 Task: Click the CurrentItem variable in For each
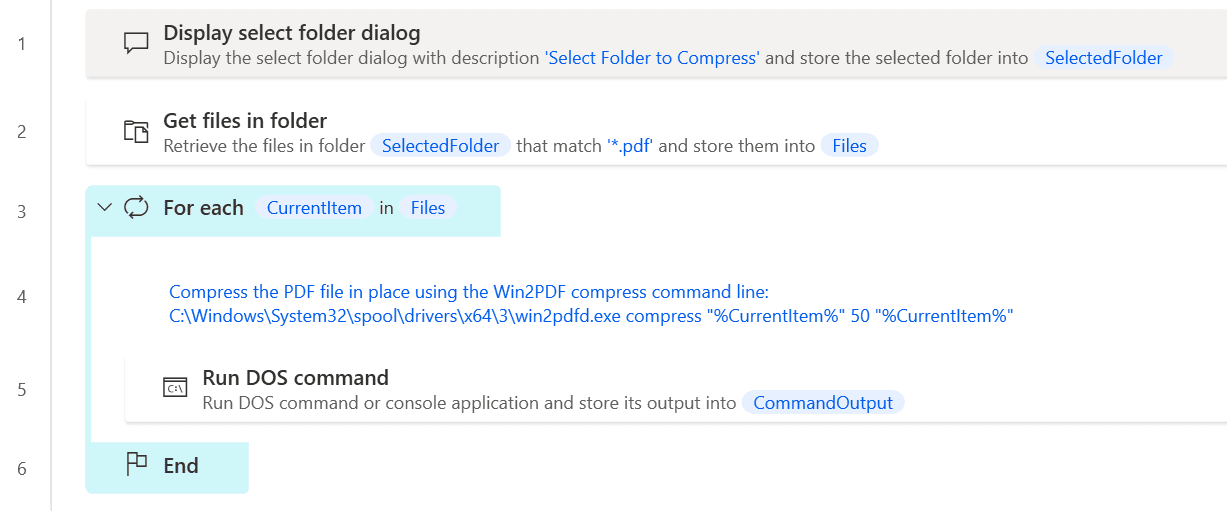point(314,208)
